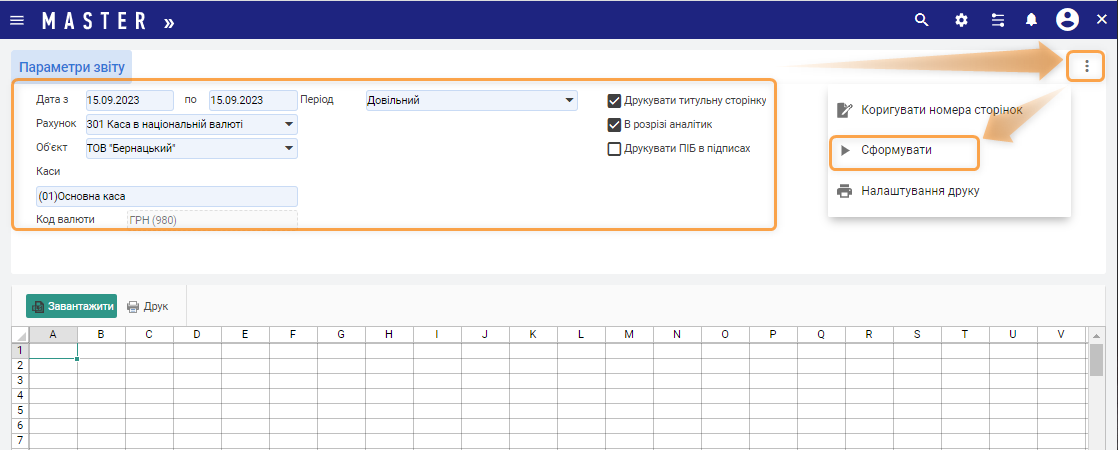This screenshot has height=450, width=1118.
Task: Click the sliders filter icon in header
Action: [x=997, y=20]
